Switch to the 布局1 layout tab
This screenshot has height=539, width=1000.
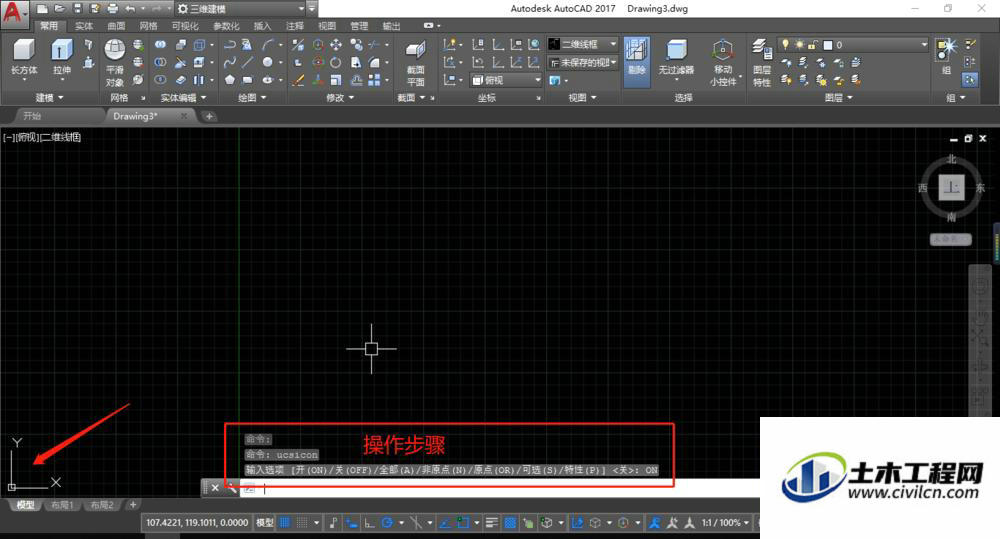(62, 505)
